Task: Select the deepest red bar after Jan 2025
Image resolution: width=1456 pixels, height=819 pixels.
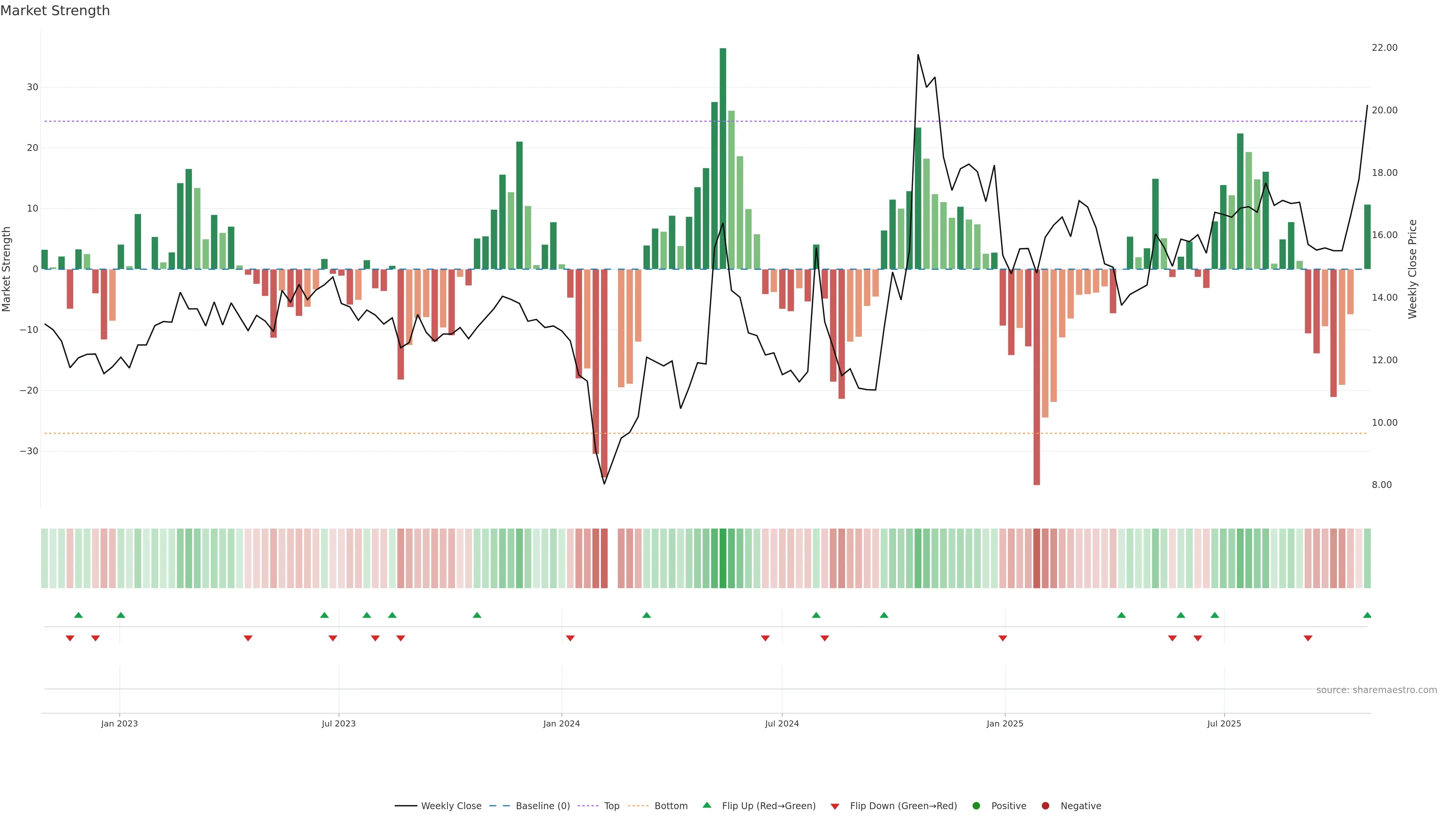Action: [x=1037, y=377]
